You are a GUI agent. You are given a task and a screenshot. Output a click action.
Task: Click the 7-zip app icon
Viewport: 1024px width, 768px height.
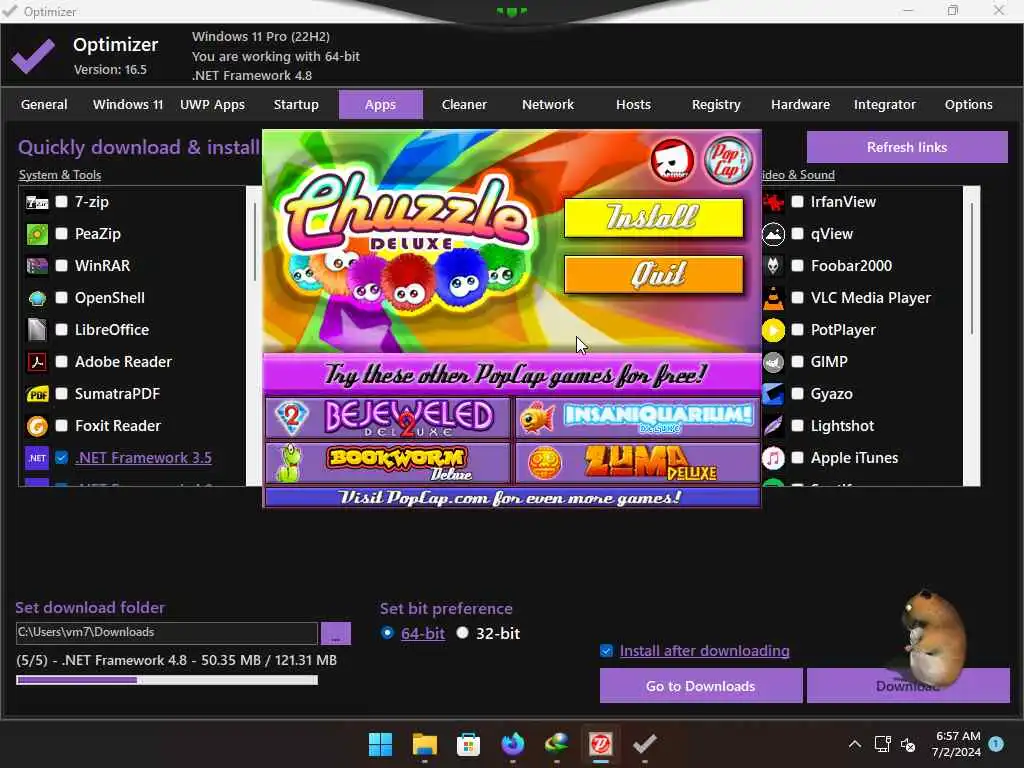coord(37,202)
